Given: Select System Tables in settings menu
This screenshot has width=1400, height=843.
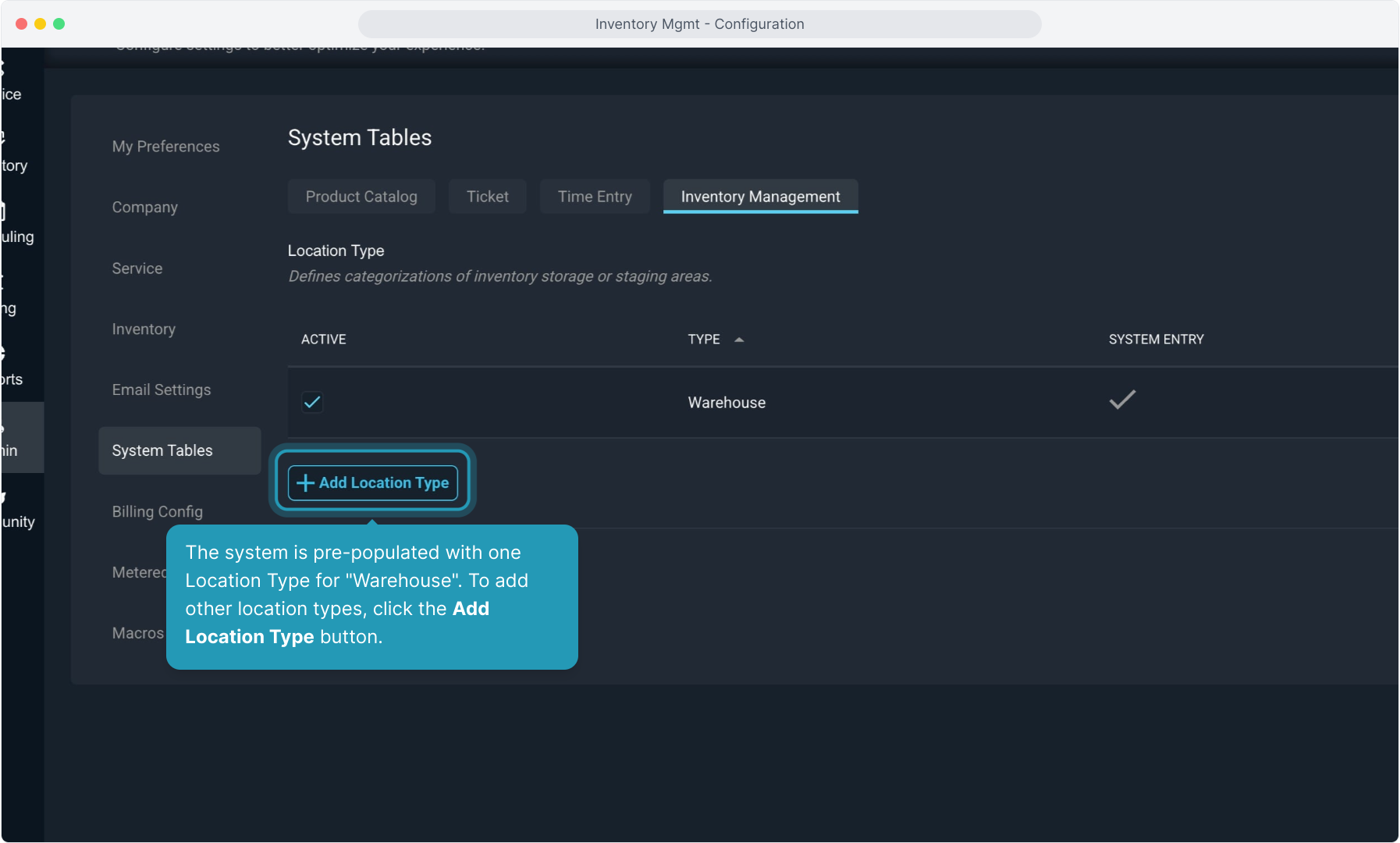Looking at the screenshot, I should click(x=162, y=451).
